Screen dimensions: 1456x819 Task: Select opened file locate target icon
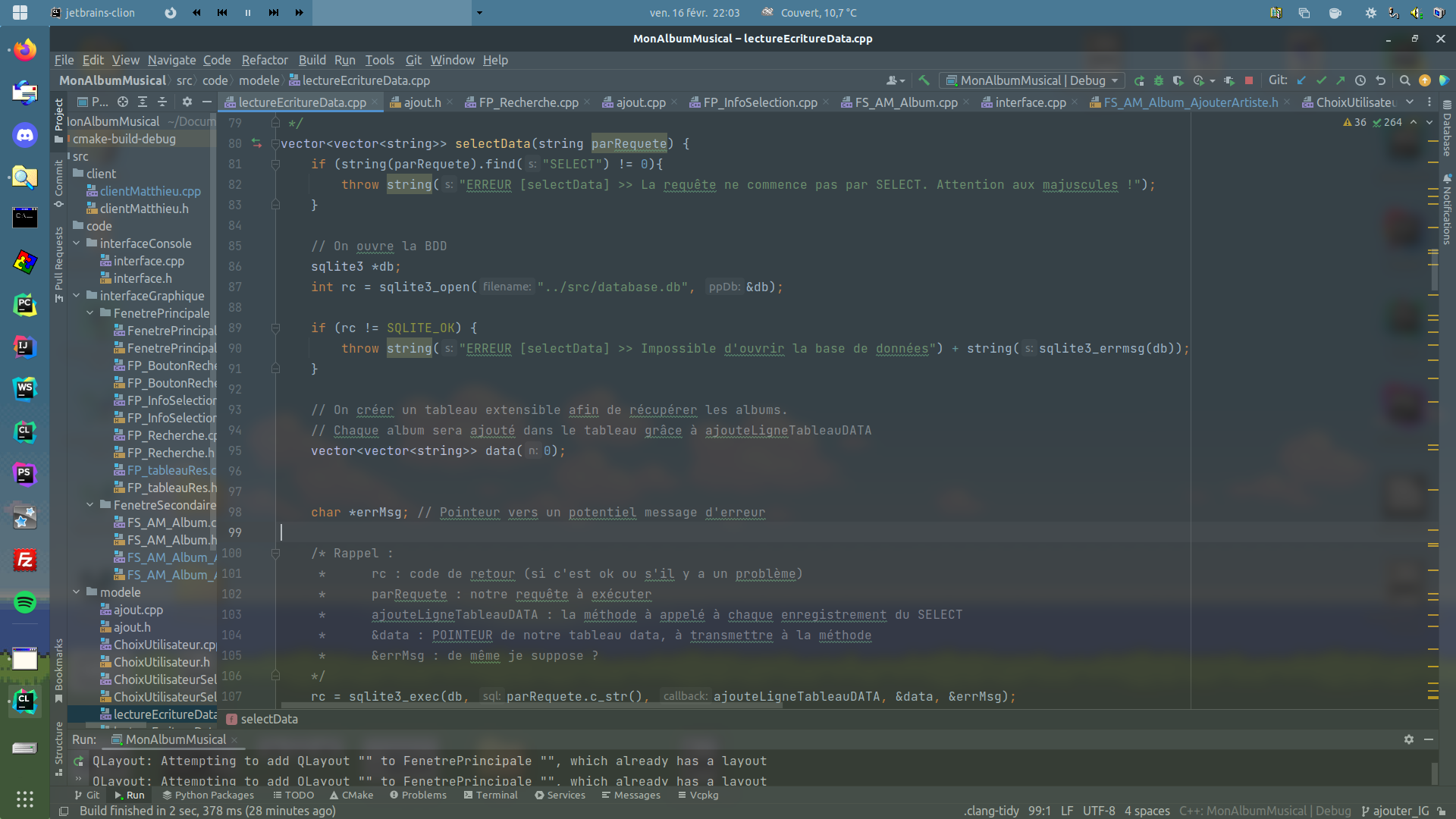pos(122,102)
